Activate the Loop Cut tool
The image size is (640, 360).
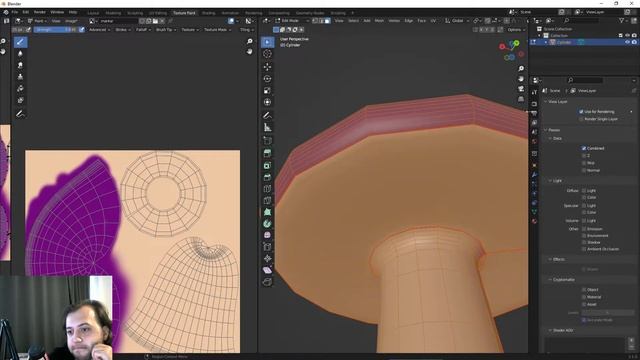(x=267, y=189)
